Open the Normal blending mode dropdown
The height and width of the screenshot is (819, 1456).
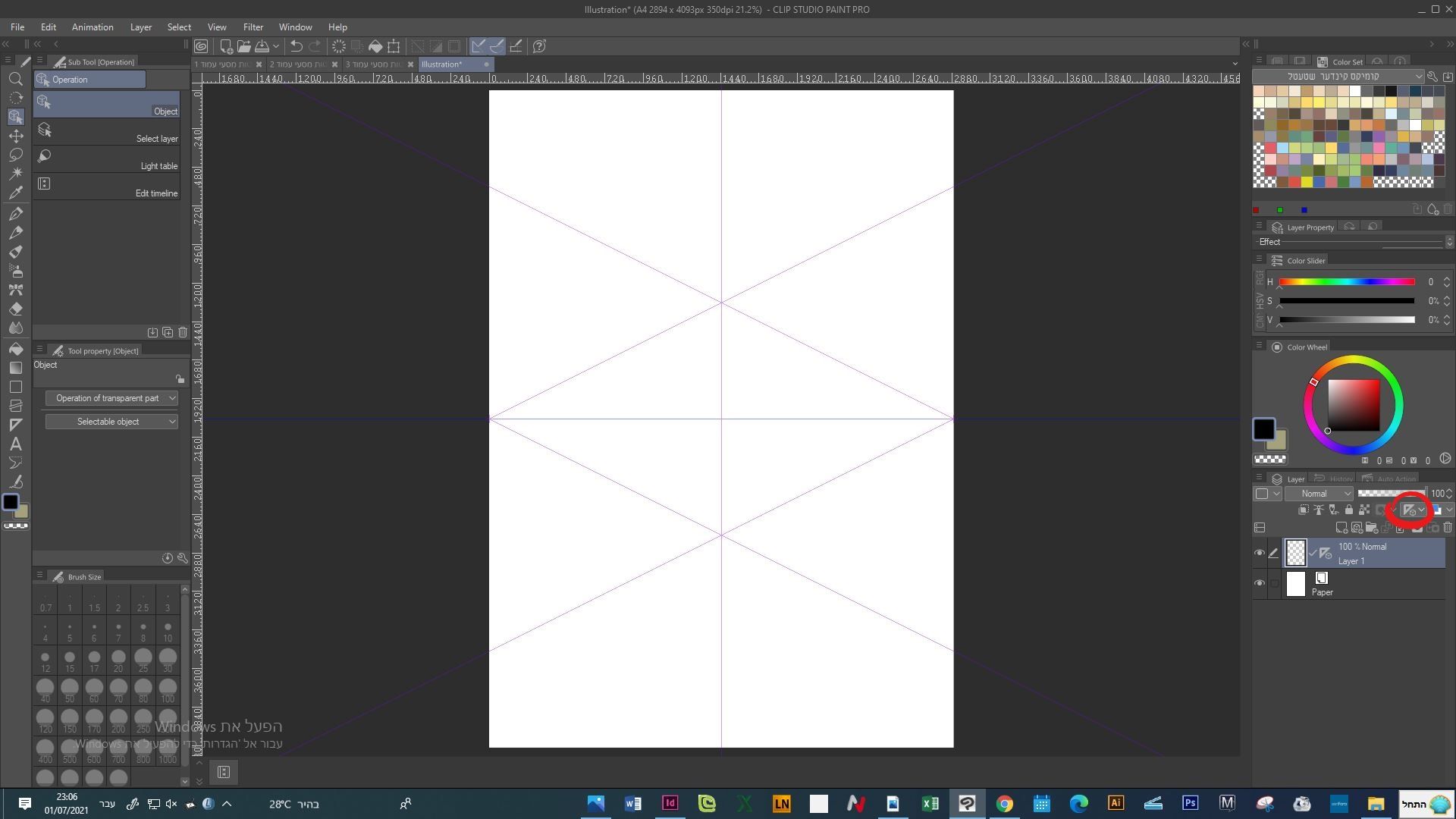point(1319,494)
